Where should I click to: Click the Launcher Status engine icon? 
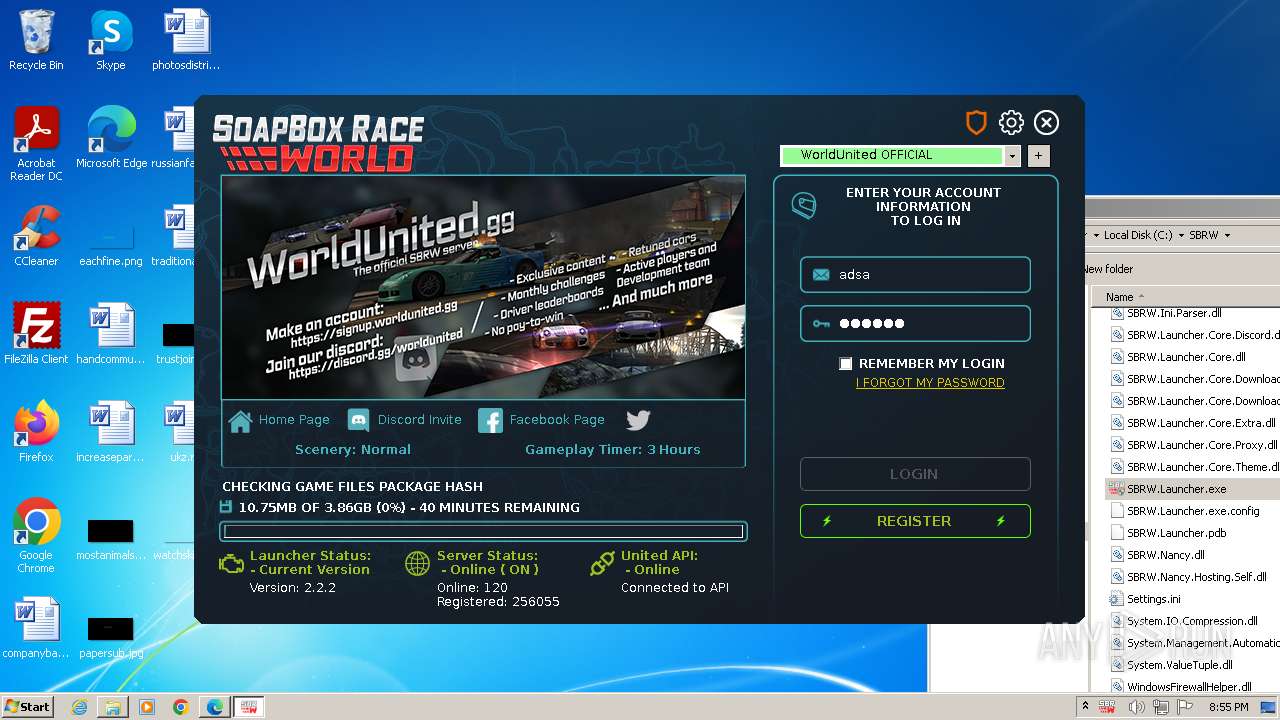point(231,564)
